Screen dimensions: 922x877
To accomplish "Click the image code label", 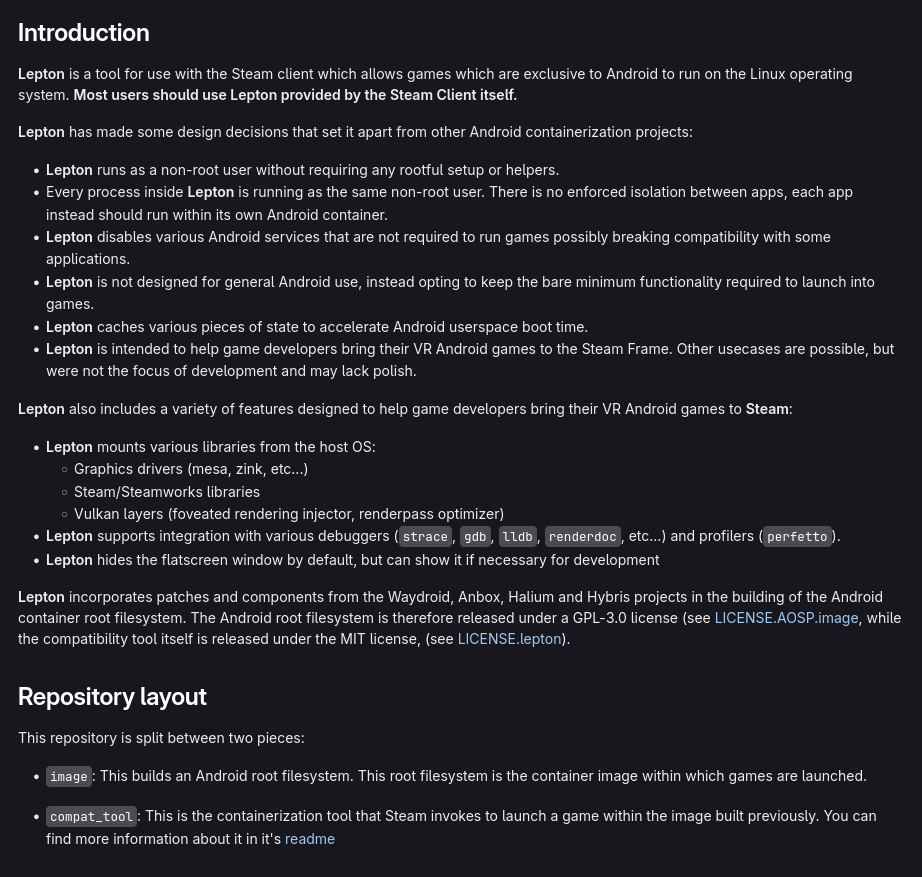I will tap(69, 776).
